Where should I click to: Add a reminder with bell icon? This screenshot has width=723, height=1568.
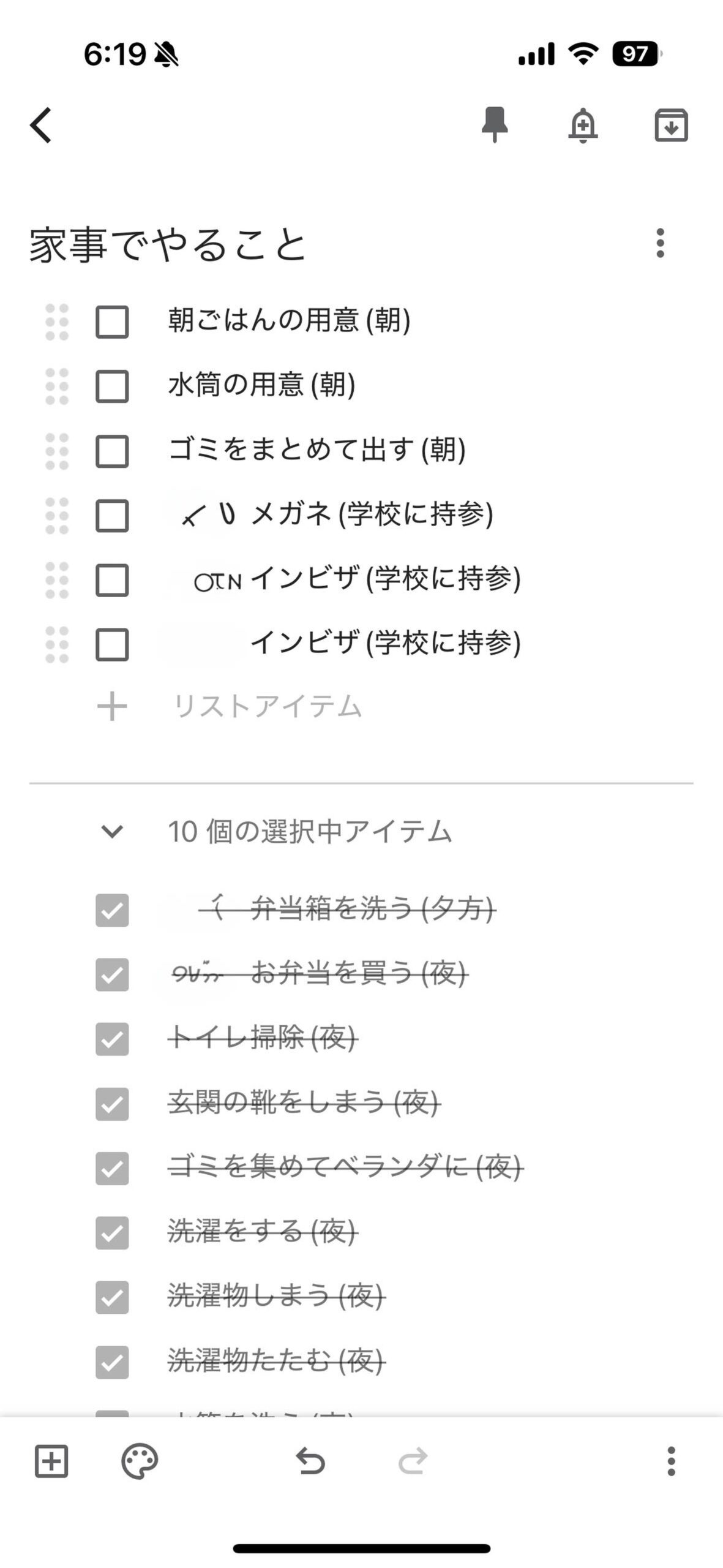[x=583, y=125]
